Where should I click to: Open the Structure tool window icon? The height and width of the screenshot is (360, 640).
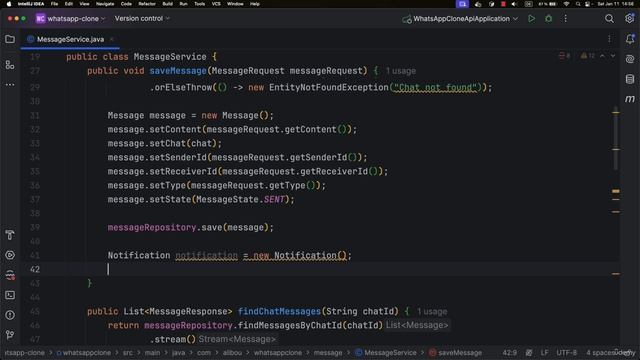[x=10, y=64]
